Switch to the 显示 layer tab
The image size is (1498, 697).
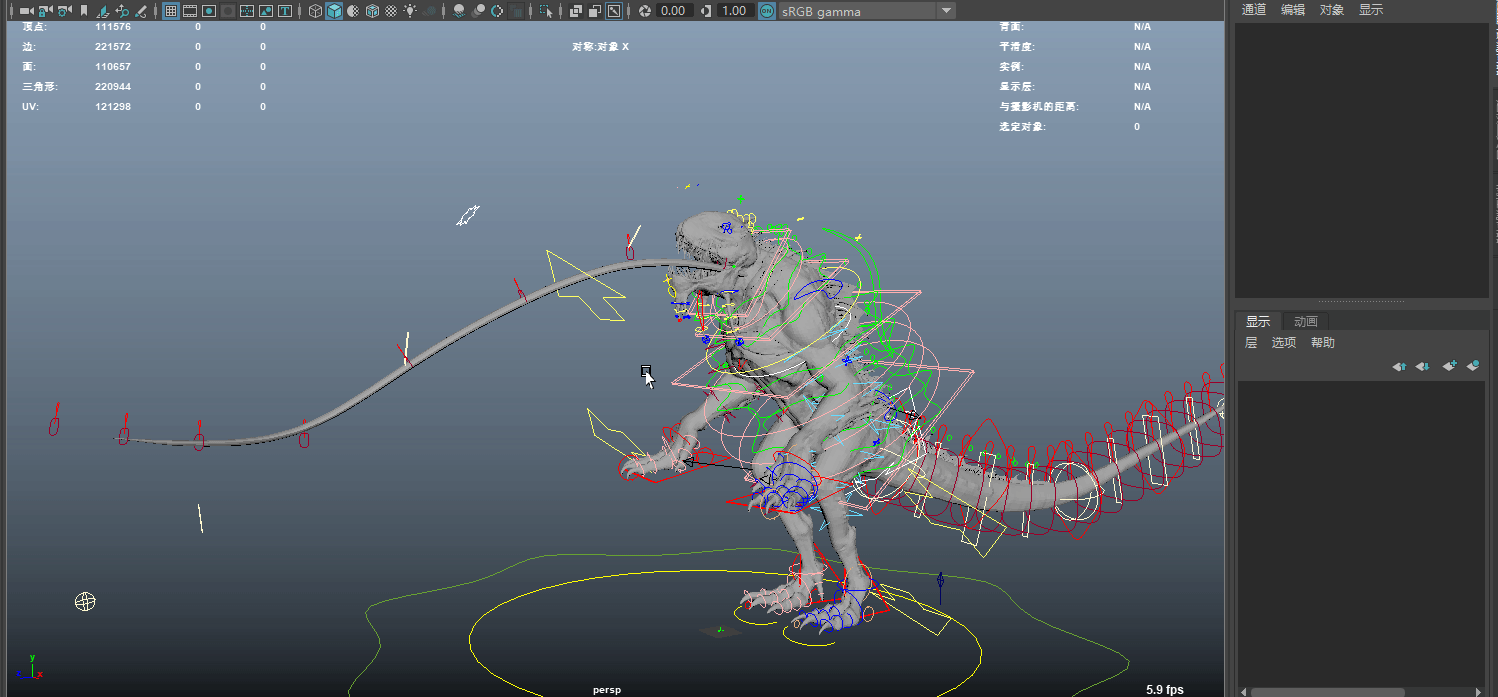[x=1258, y=321]
